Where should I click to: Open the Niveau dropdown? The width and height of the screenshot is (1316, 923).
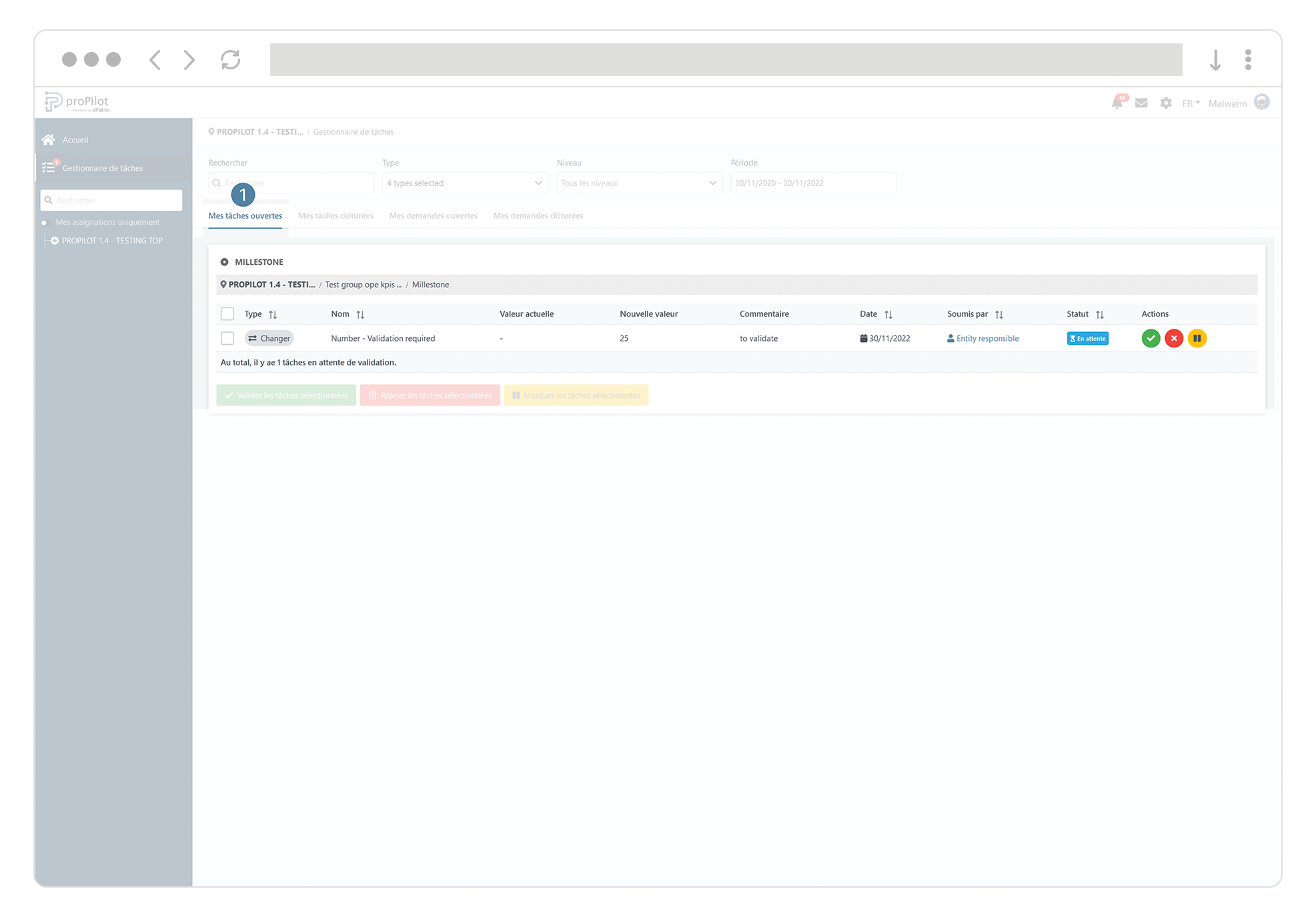639,183
